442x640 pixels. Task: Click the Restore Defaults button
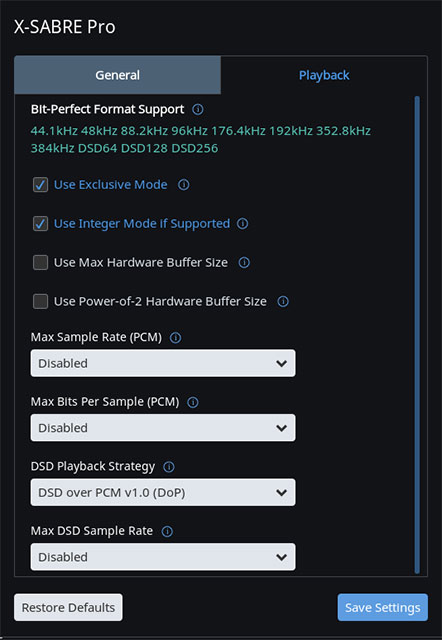pos(68,607)
